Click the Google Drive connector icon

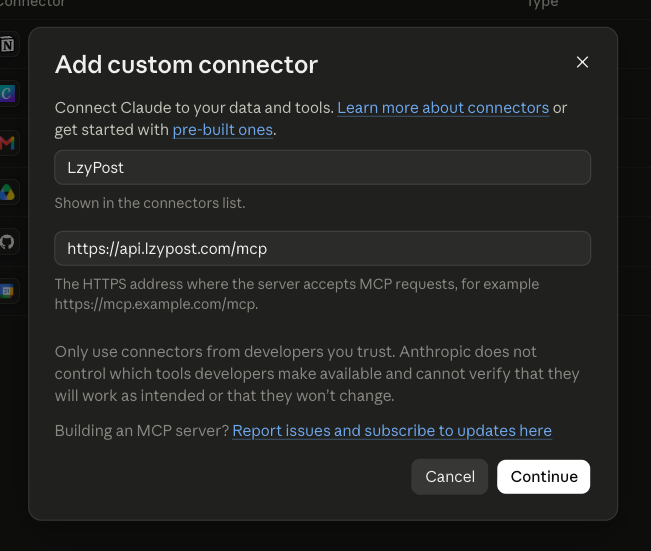click(x=7, y=192)
